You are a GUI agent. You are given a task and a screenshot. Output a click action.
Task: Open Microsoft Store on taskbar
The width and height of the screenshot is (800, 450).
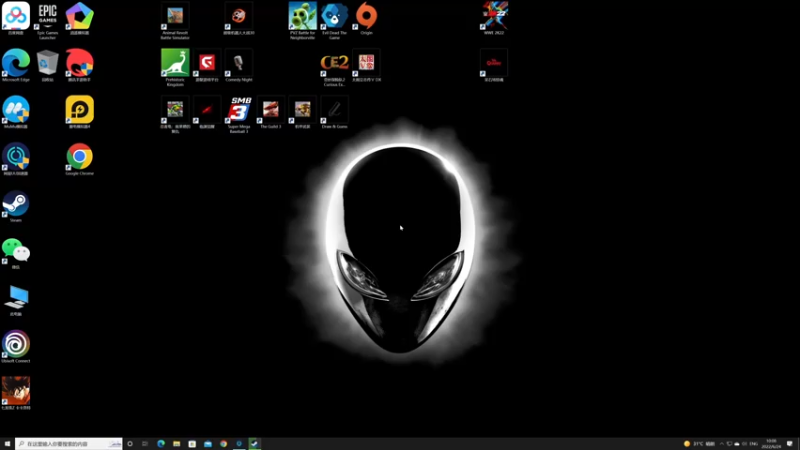(x=192, y=444)
